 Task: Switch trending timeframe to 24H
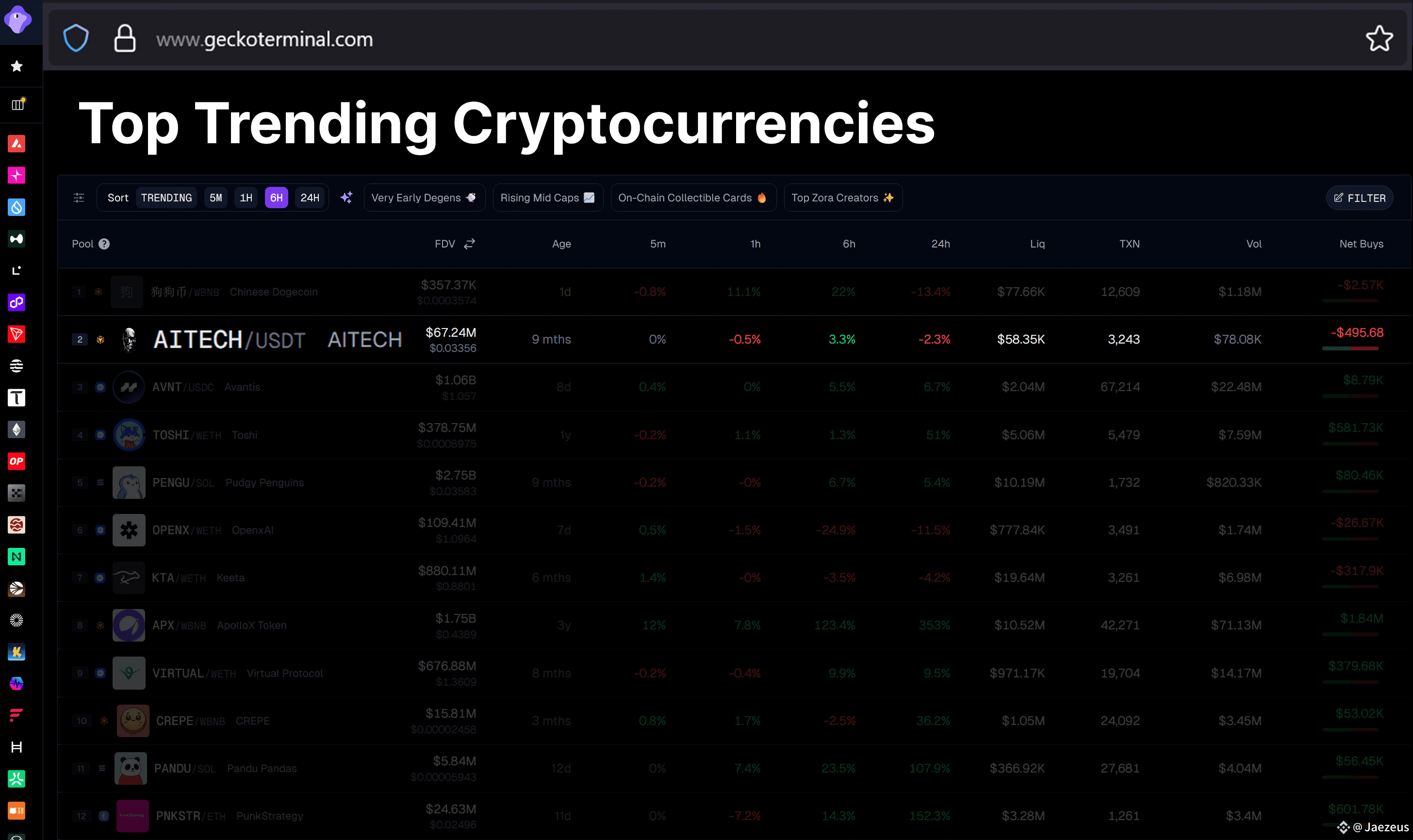coord(310,198)
